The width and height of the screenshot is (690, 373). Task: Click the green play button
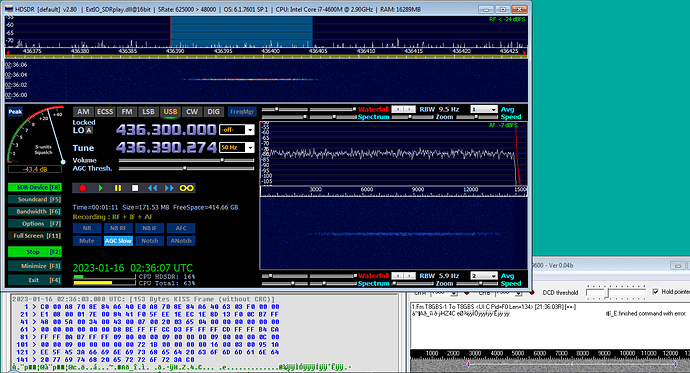pyautogui.click(x=100, y=188)
